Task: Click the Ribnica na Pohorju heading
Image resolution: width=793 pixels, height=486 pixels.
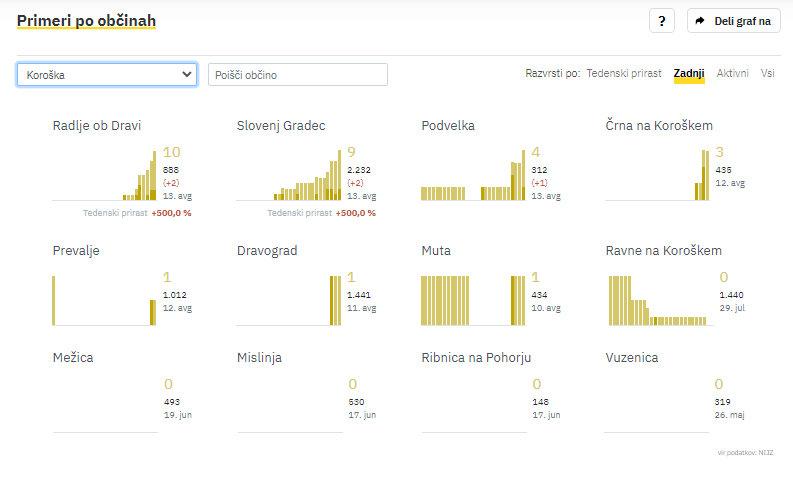Action: pos(476,357)
